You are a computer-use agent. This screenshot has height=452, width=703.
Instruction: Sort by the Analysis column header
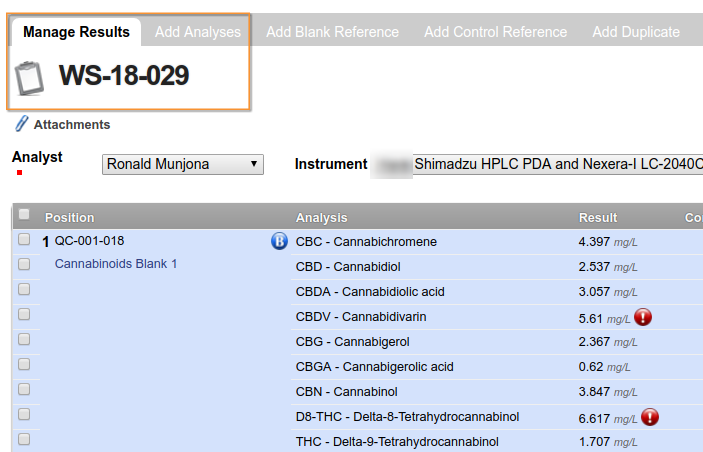coord(321,217)
